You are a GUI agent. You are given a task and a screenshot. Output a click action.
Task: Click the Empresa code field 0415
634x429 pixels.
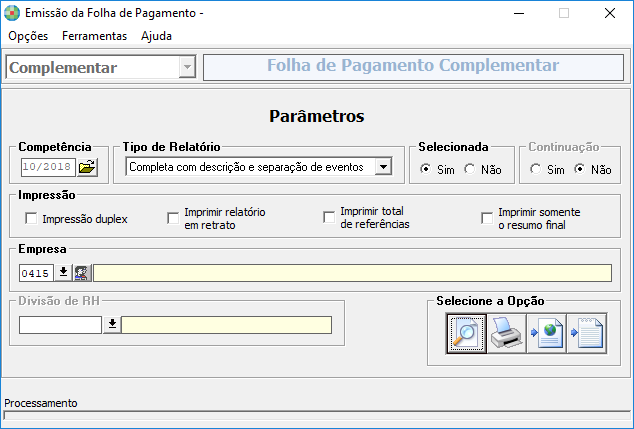click(36, 273)
